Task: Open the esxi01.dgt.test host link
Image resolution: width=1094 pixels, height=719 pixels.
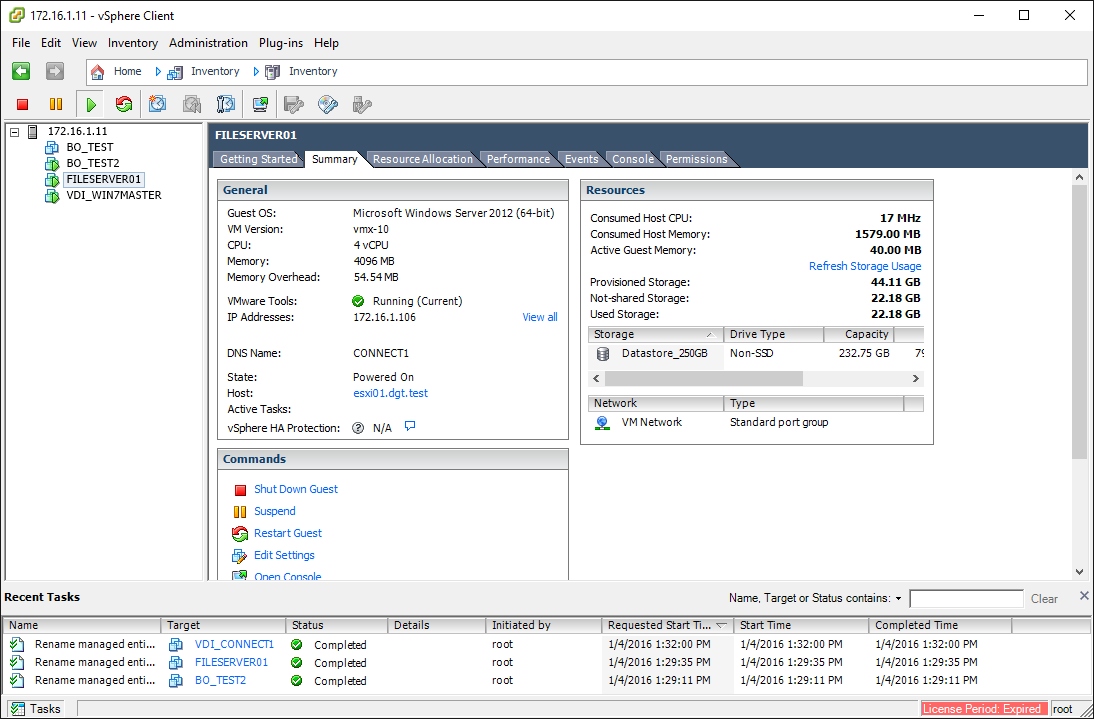Action: (390, 393)
